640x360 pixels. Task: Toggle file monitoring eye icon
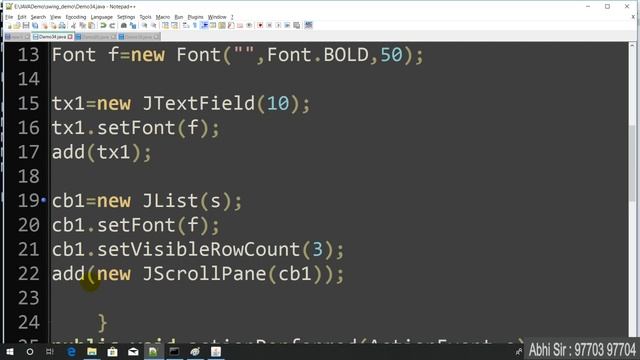pos(249,25)
